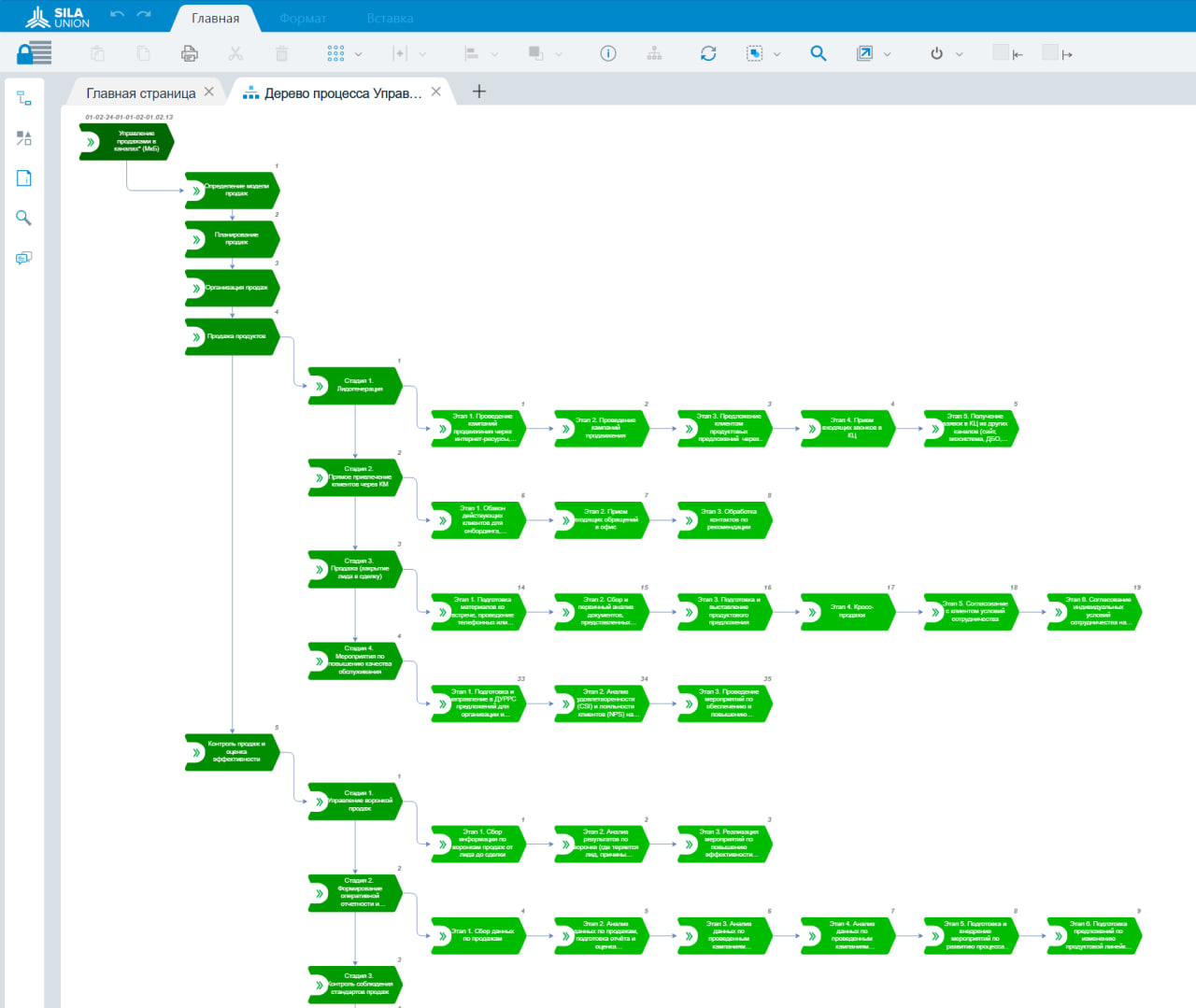Image resolution: width=1196 pixels, height=1008 pixels.
Task: Expand the power button dropdown arrow
Action: pyautogui.click(x=959, y=55)
